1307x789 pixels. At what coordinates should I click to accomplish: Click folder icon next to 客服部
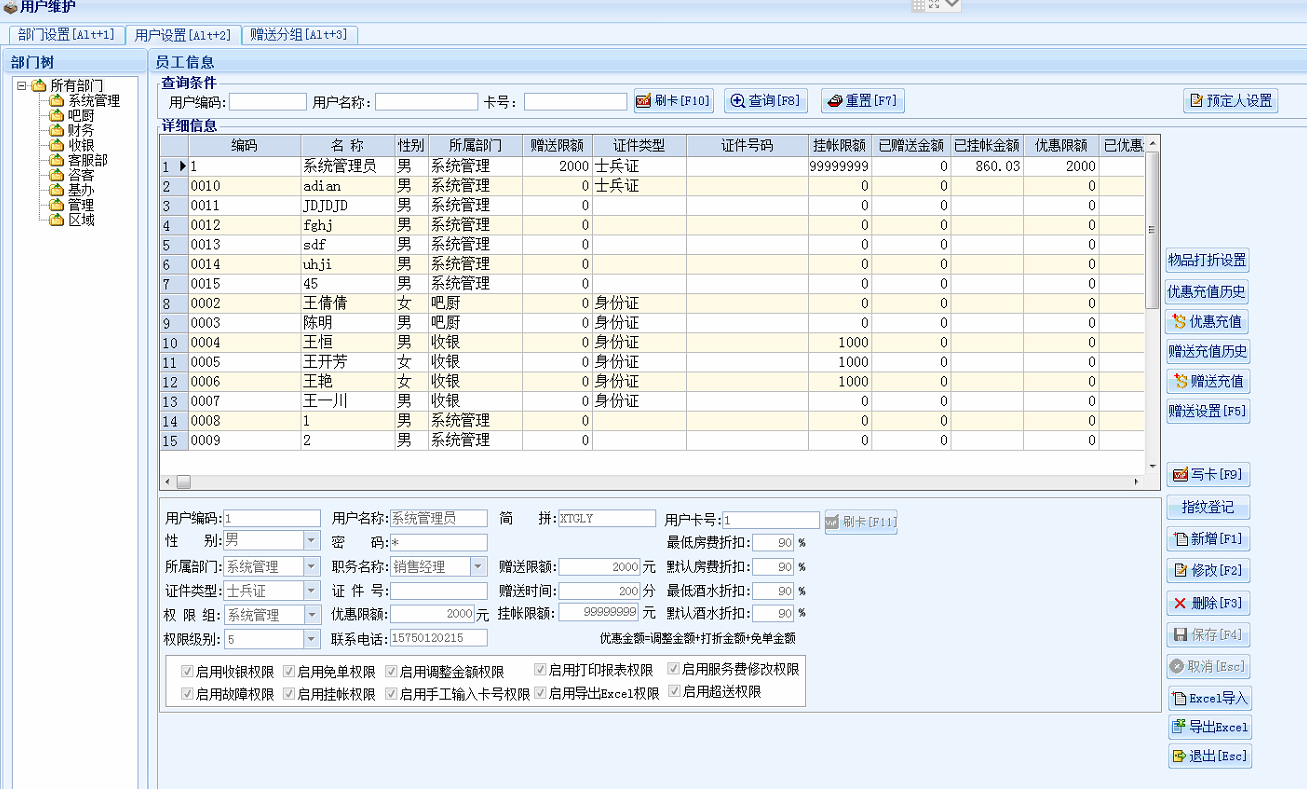[56, 160]
